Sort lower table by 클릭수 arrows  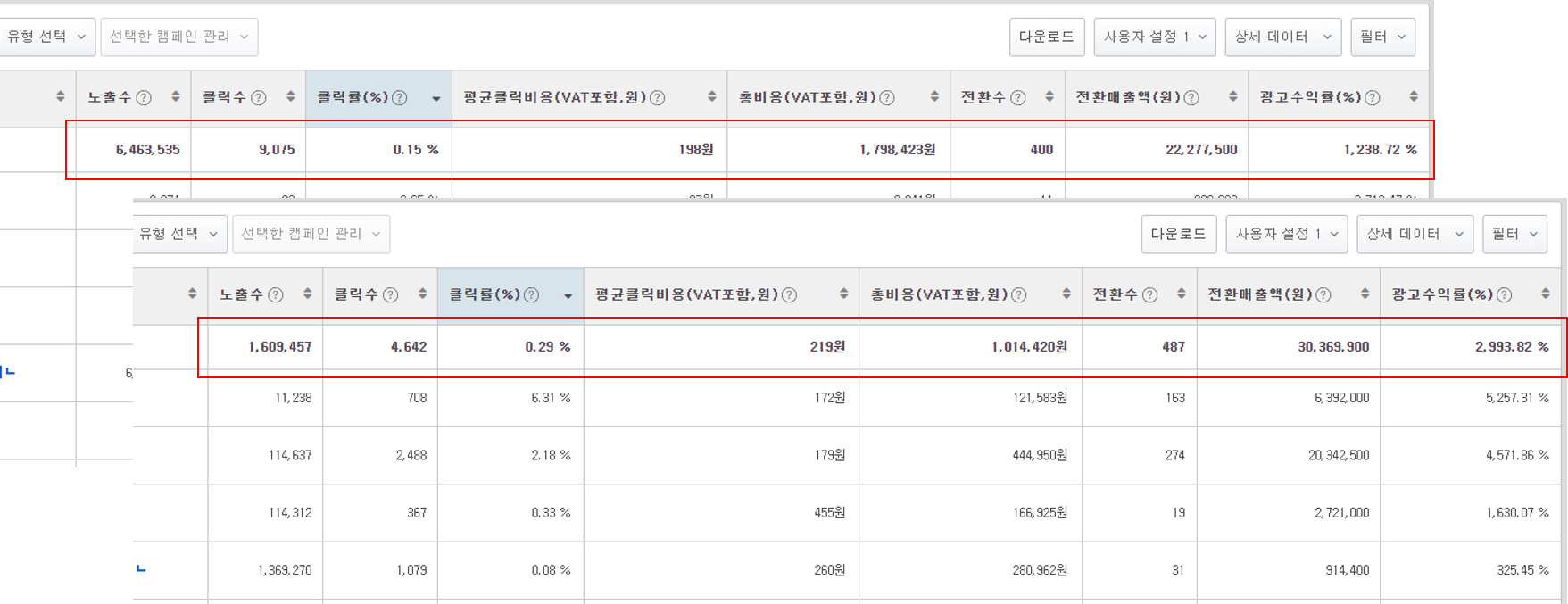423,294
